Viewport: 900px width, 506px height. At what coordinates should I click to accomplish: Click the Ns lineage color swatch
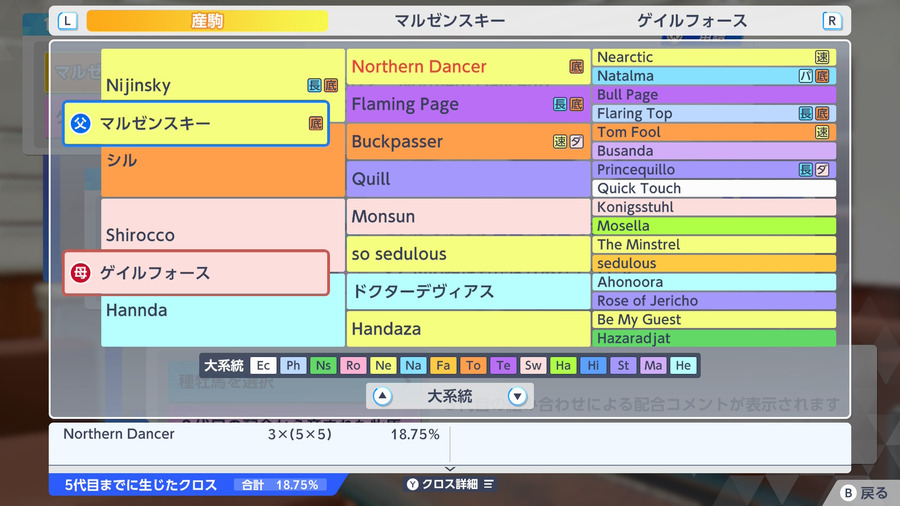pos(323,365)
